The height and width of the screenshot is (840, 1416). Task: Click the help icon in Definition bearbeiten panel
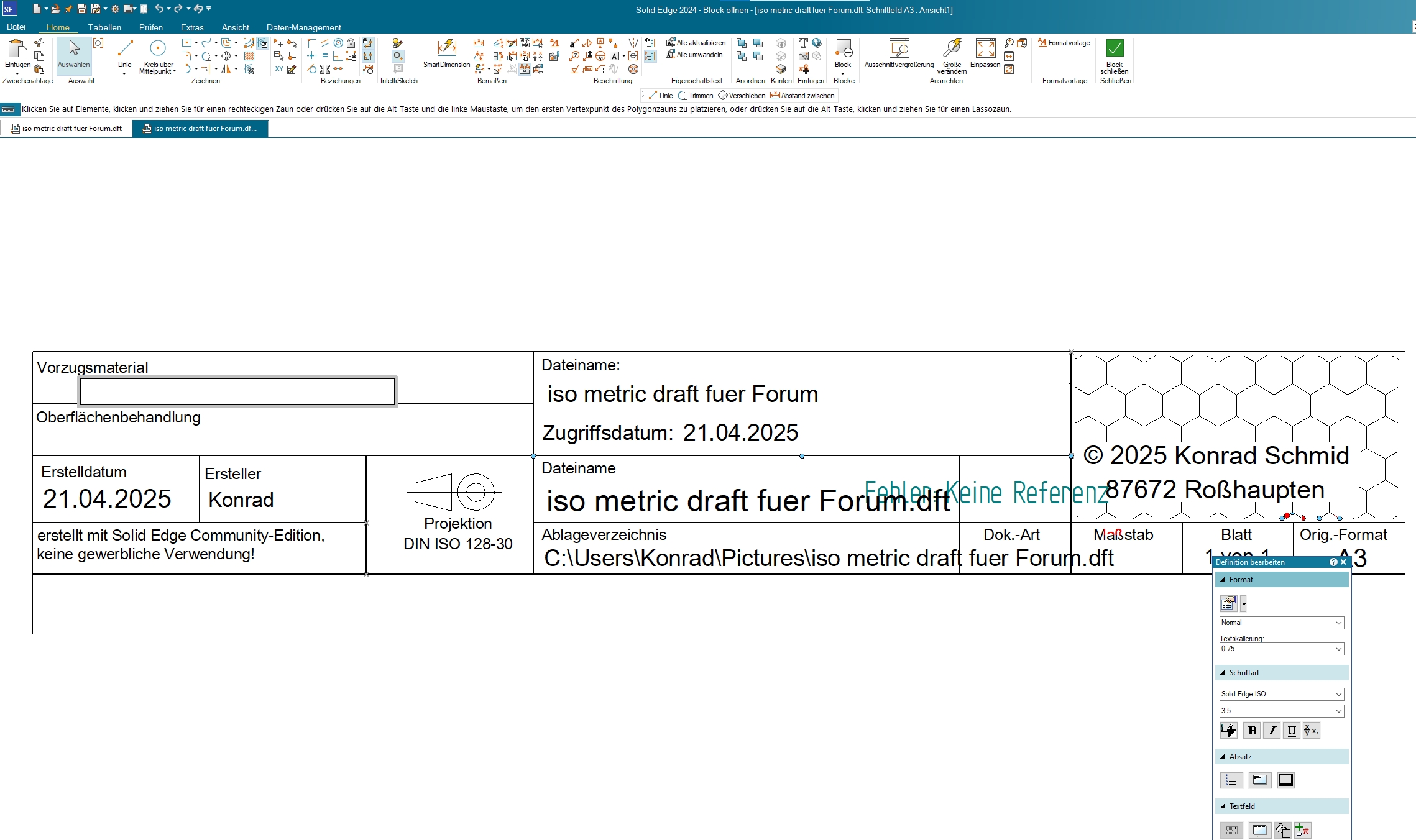(1333, 562)
